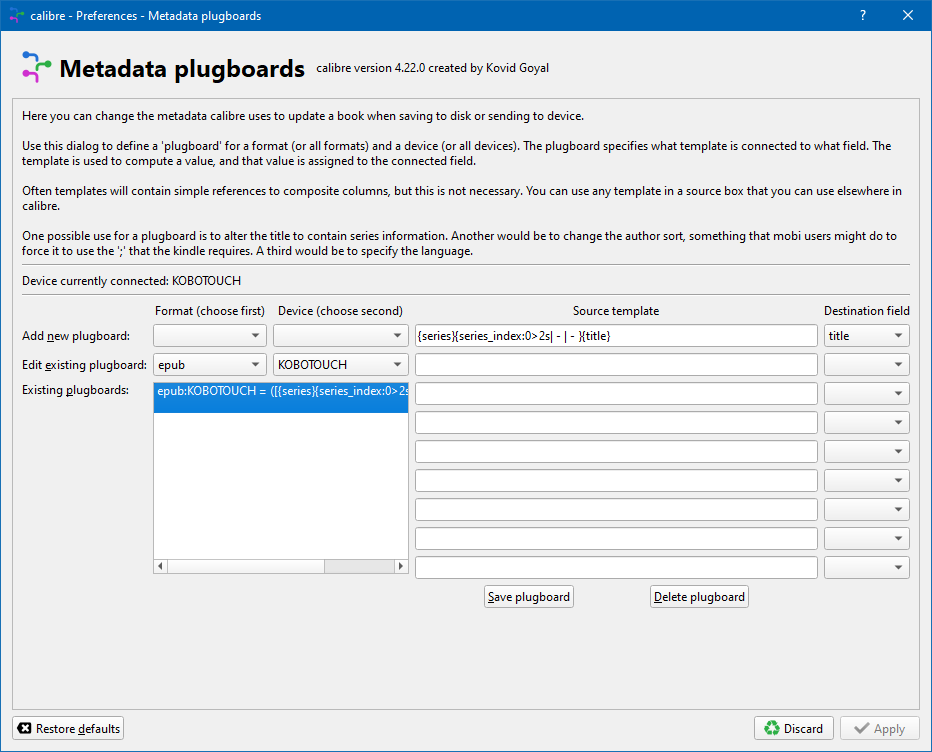Open the third row's destination field dropdown
The image size is (932, 752).
867,393
